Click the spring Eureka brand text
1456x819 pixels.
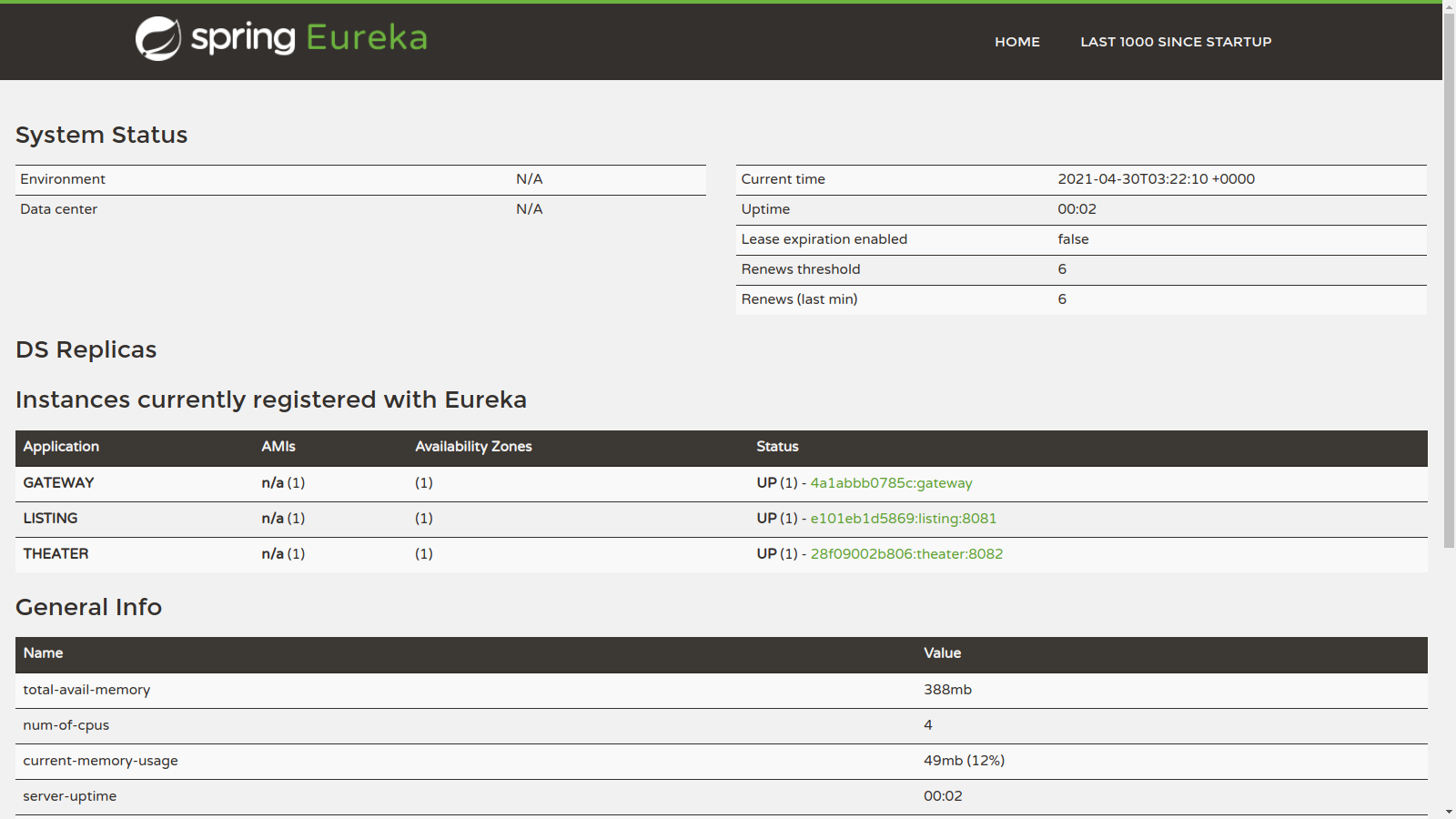click(308, 38)
